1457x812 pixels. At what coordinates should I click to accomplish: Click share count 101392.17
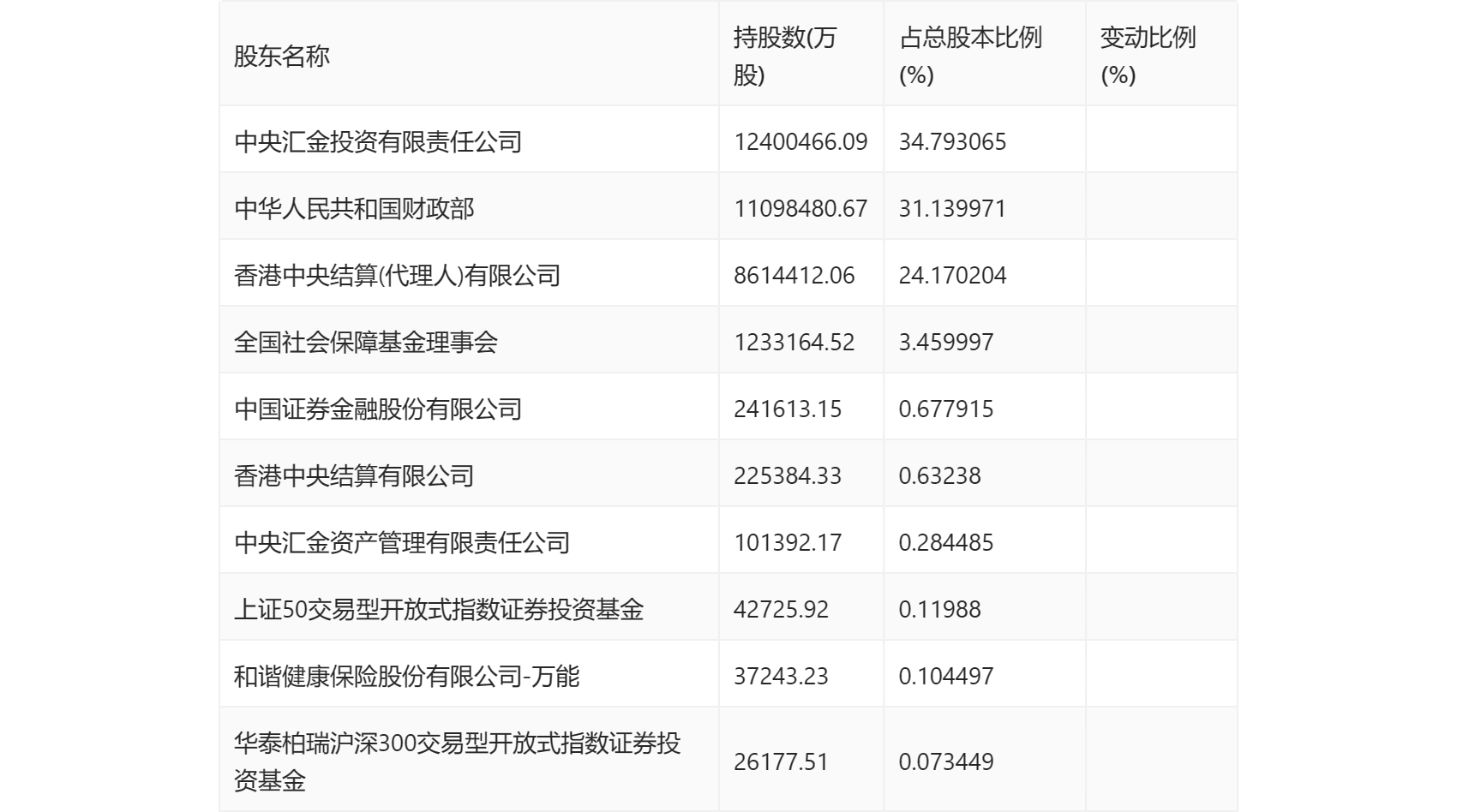788,542
